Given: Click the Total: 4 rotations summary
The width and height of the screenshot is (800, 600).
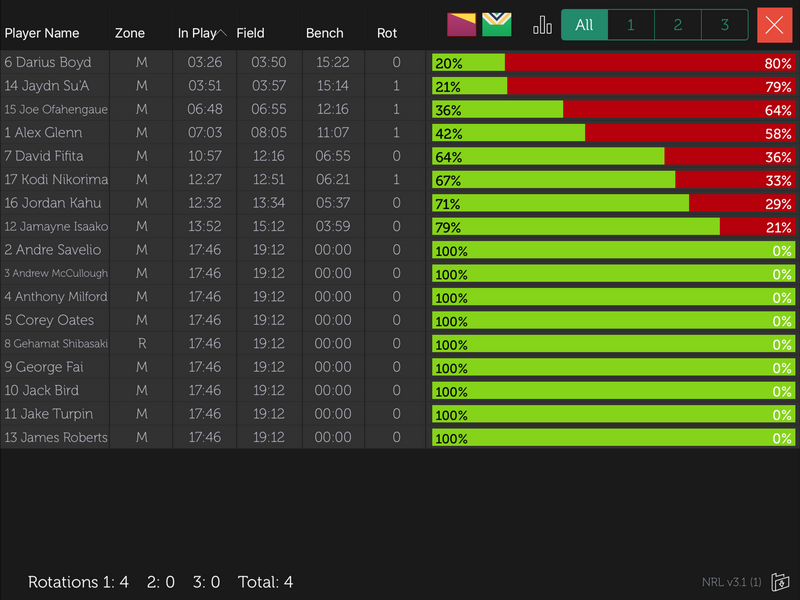Looking at the screenshot, I should tap(265, 582).
